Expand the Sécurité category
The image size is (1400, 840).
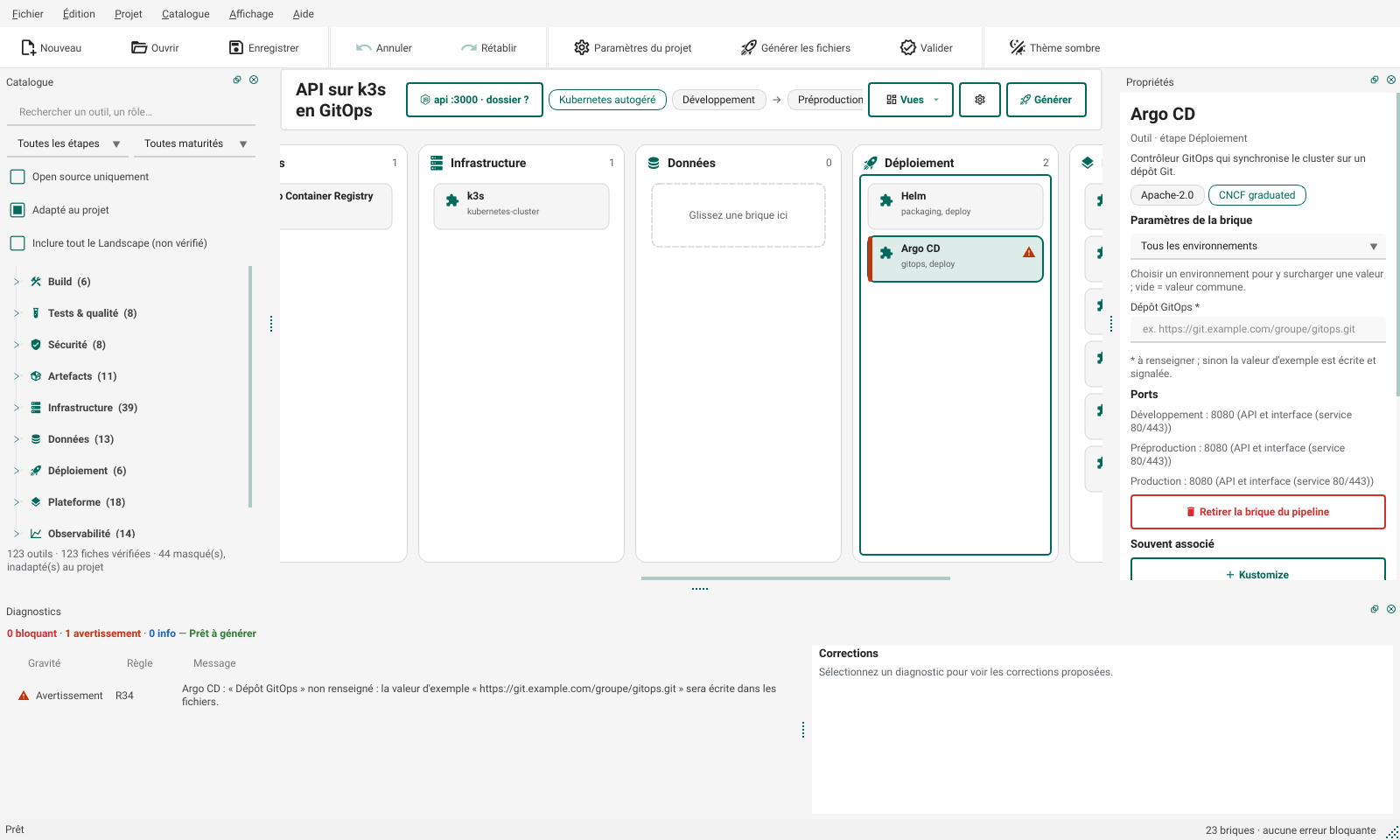click(17, 345)
